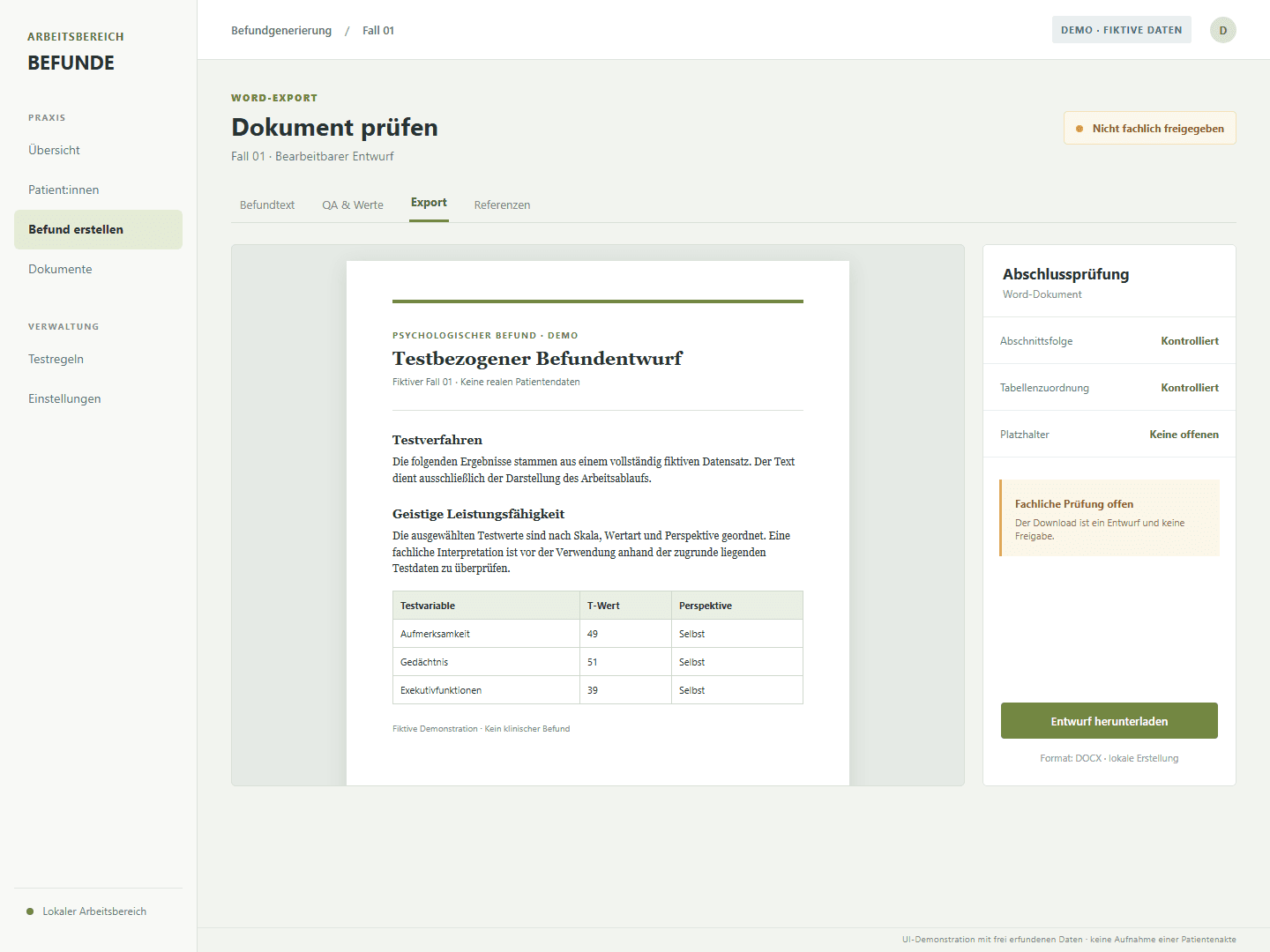1270x952 pixels.
Task: Click the Testvariable column header
Action: [x=486, y=606]
